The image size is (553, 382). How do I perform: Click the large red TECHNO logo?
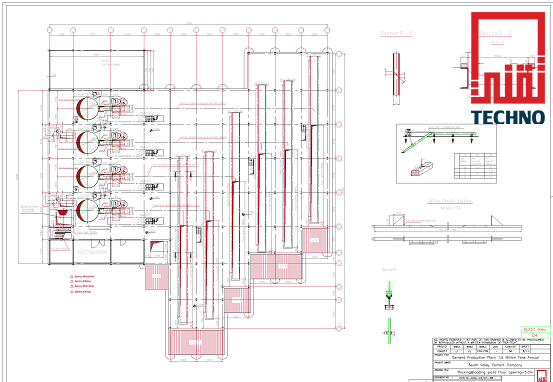coord(508,68)
